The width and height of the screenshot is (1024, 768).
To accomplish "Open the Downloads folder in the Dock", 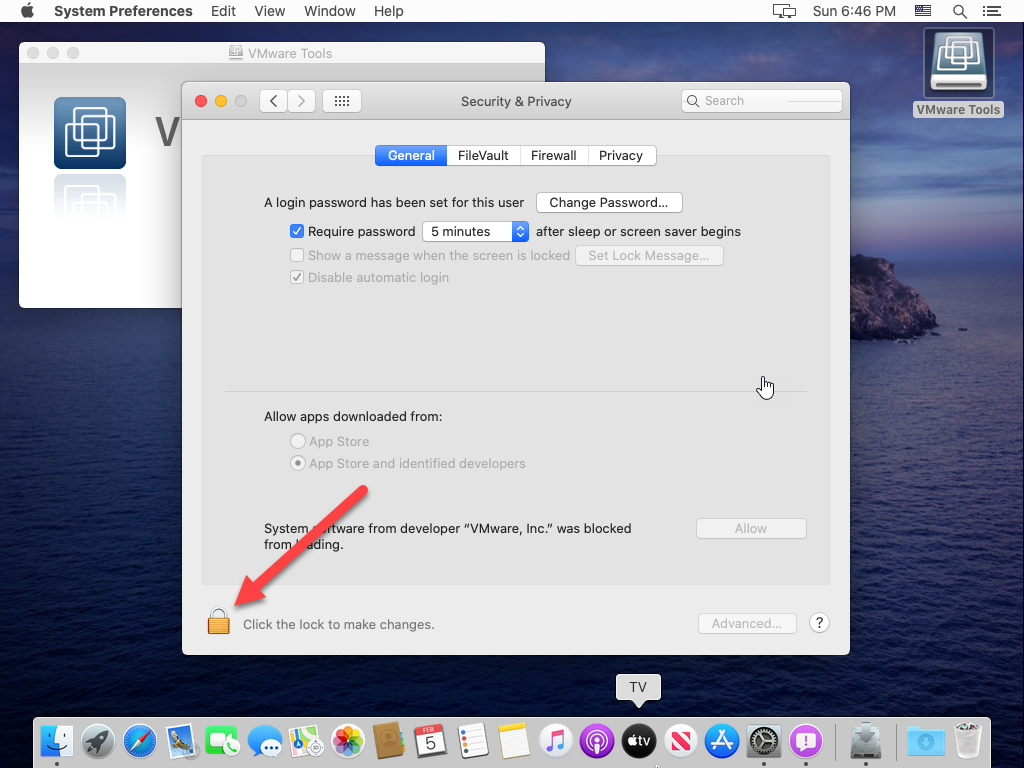I will click(x=925, y=741).
